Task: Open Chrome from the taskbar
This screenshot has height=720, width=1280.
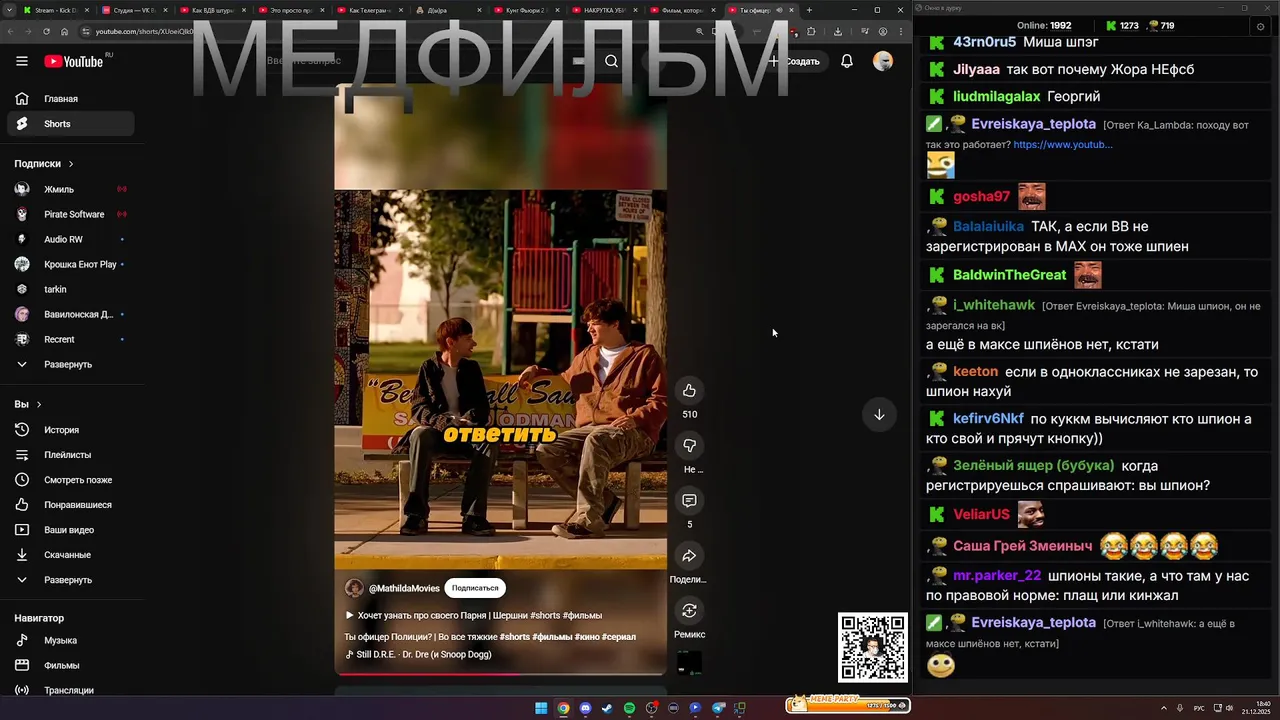Action: click(x=563, y=708)
